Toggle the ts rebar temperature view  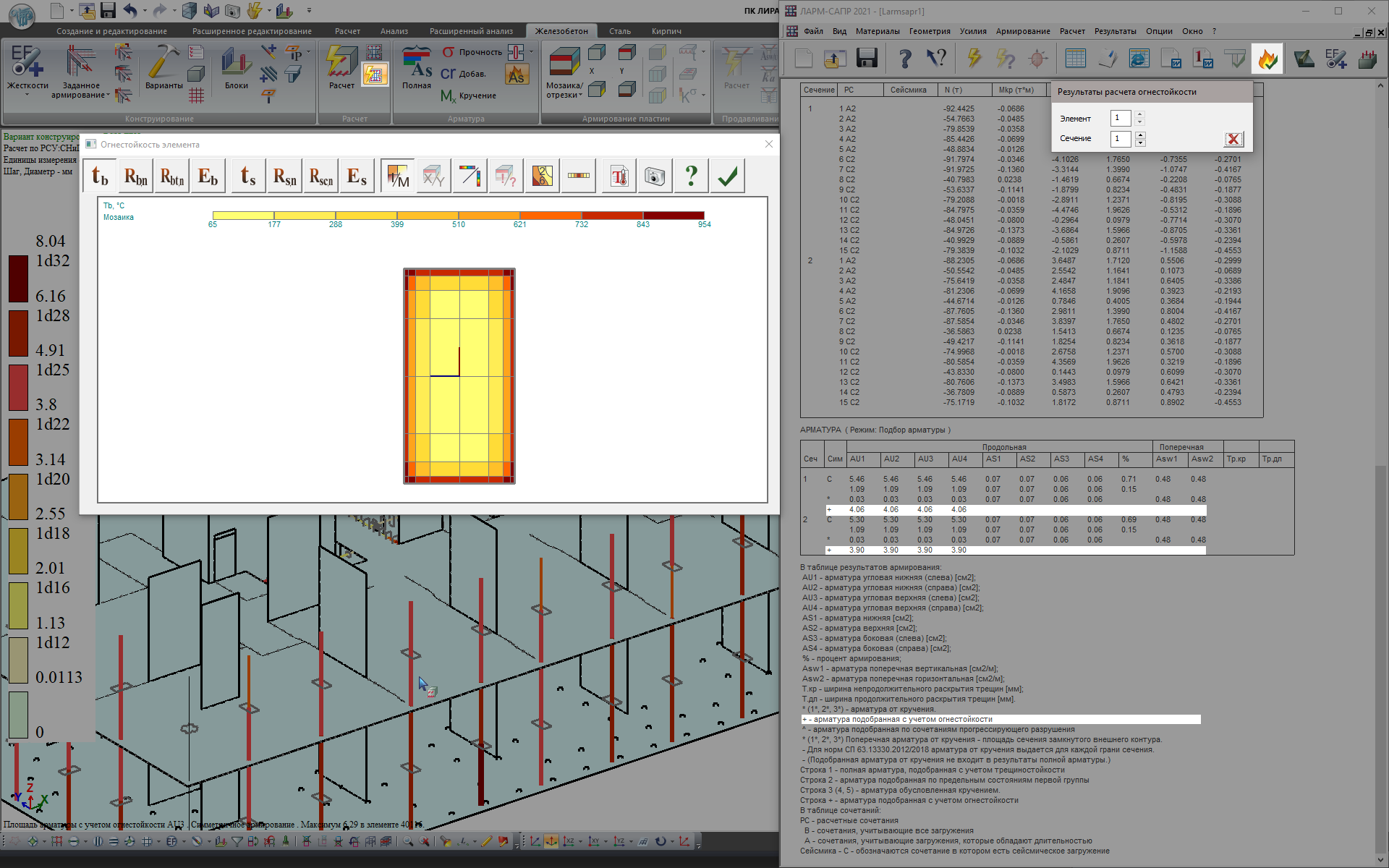click(247, 176)
